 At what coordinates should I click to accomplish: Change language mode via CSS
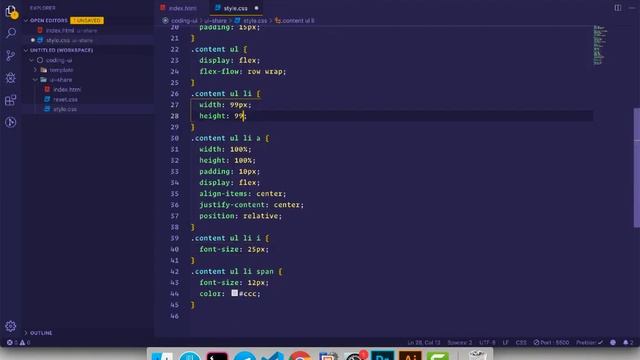click(521, 342)
